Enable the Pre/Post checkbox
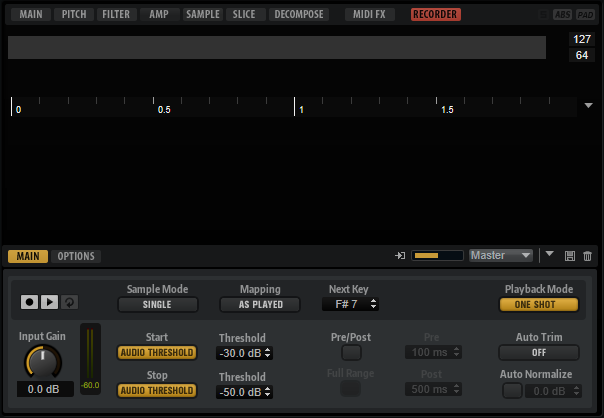 click(x=351, y=353)
